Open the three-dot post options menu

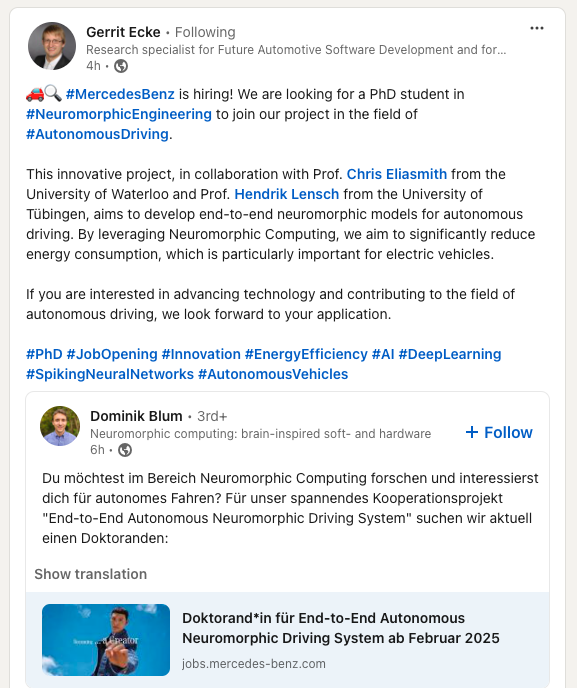537,29
